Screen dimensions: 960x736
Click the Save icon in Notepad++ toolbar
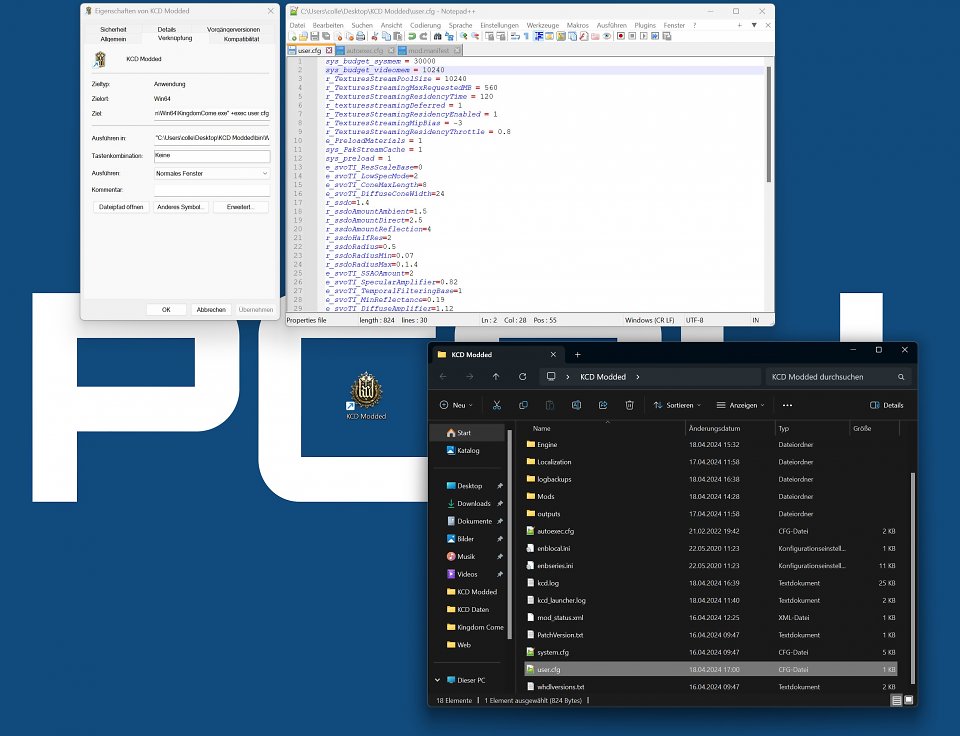pos(315,36)
